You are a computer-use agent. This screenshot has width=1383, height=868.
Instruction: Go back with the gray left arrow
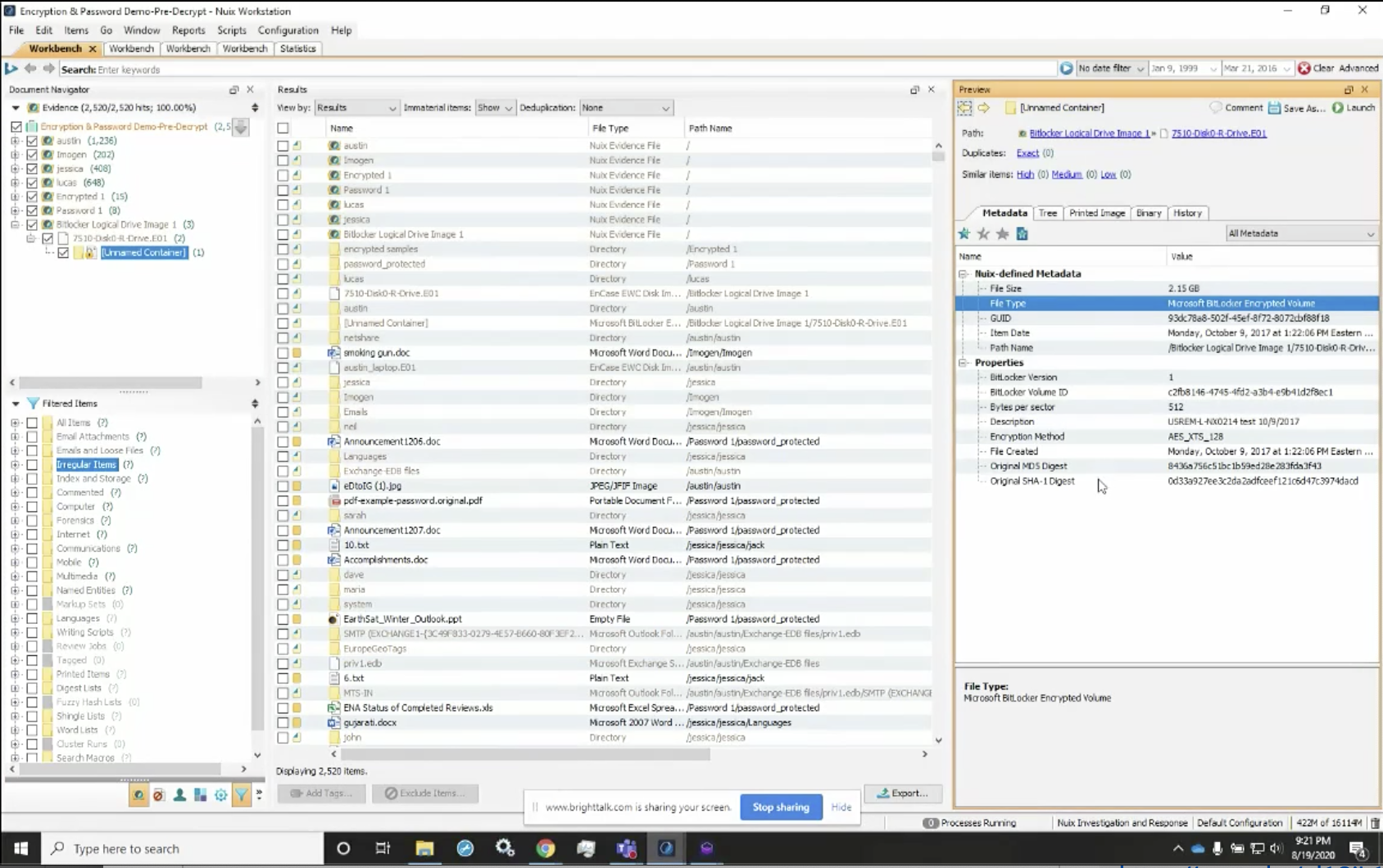(x=30, y=69)
